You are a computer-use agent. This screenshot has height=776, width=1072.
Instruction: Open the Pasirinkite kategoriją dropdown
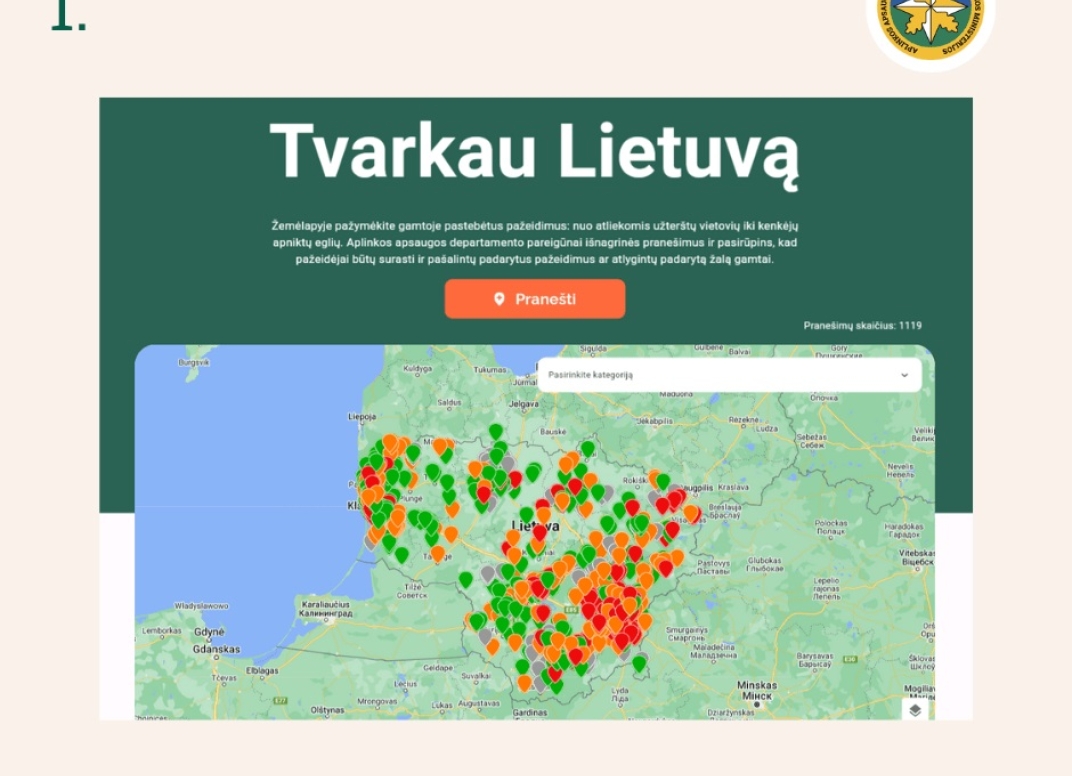(729, 375)
